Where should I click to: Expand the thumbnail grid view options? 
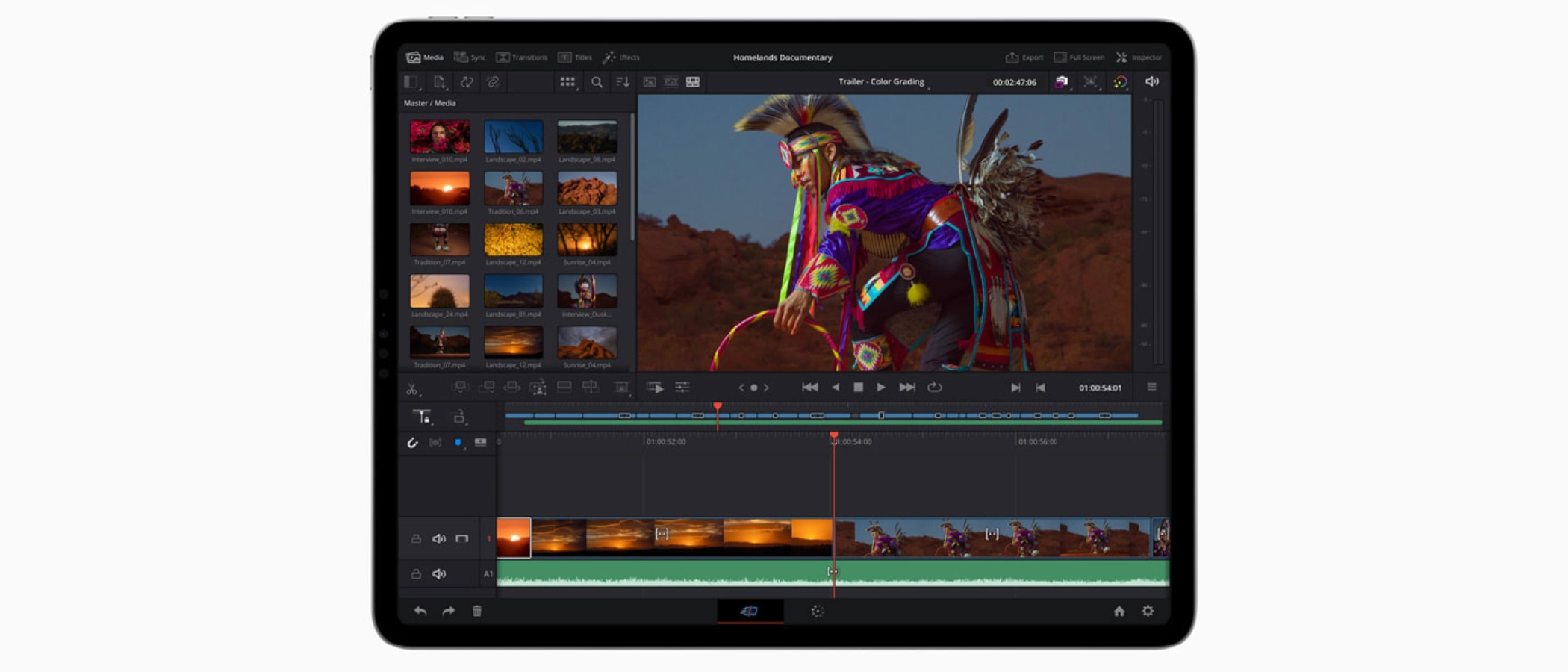click(567, 82)
